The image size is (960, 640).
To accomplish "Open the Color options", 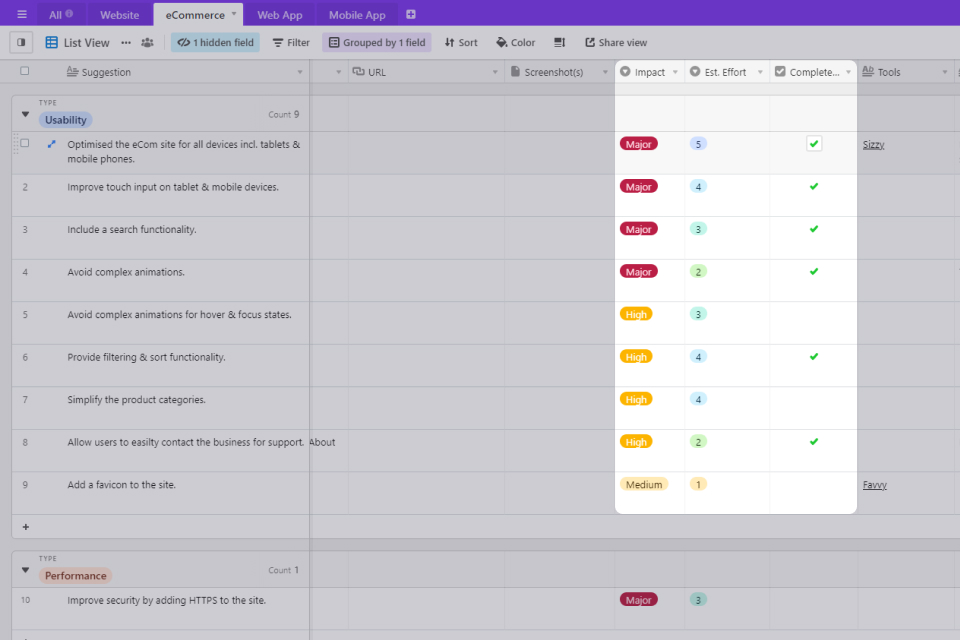I will [516, 42].
